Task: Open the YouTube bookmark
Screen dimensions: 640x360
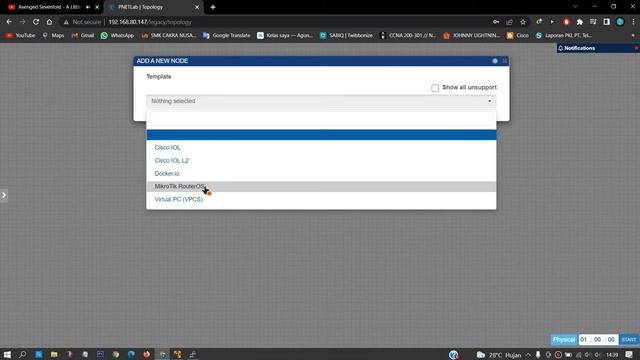Action: pos(20,36)
